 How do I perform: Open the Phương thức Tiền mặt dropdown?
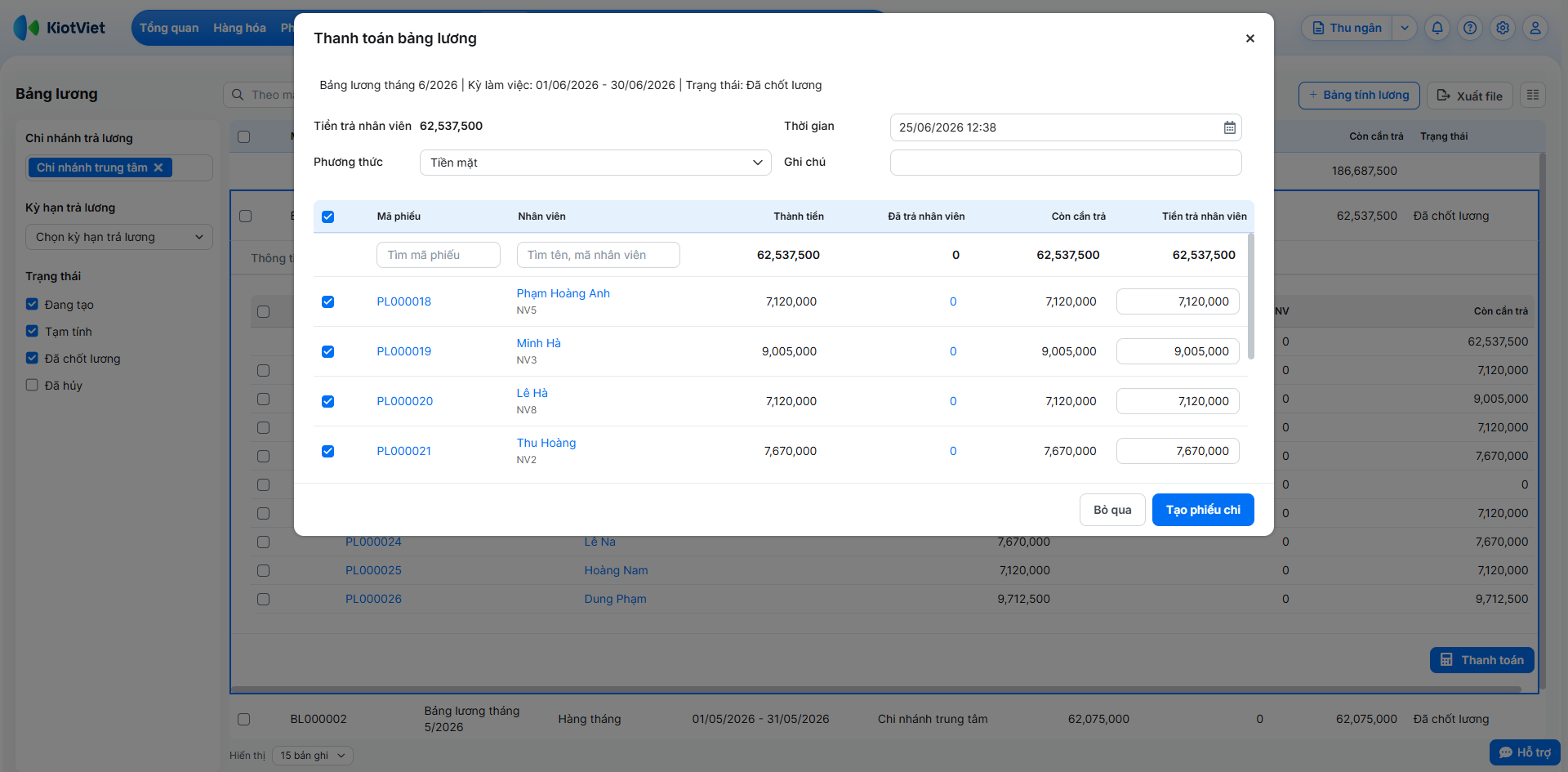595,163
